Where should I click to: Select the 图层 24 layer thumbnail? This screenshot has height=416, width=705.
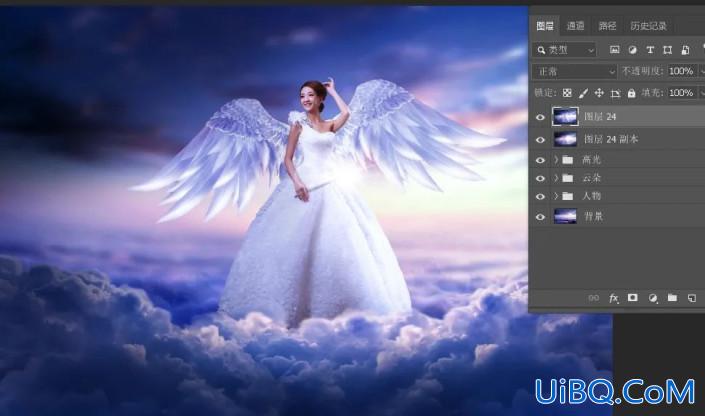(x=565, y=117)
